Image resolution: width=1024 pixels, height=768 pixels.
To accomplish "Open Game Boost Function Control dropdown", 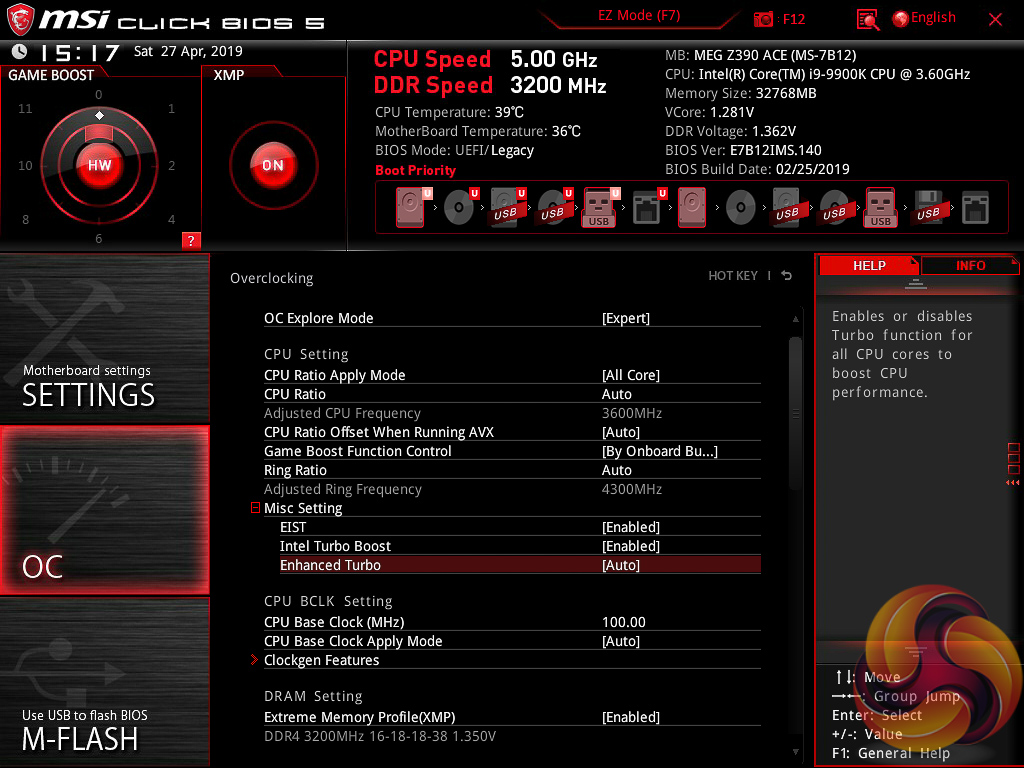I will click(x=660, y=451).
